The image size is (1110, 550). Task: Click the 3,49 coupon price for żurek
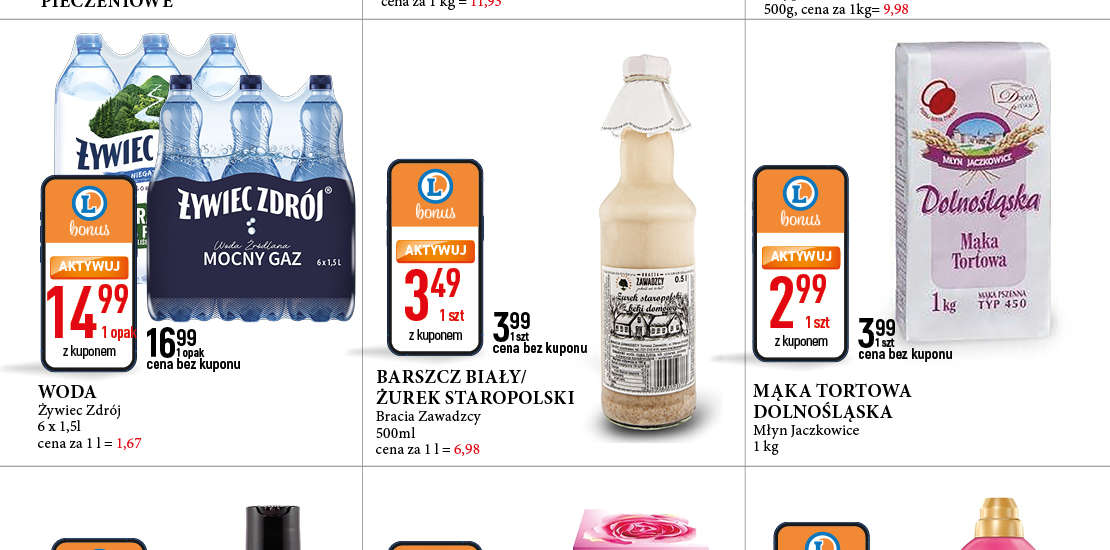click(433, 292)
